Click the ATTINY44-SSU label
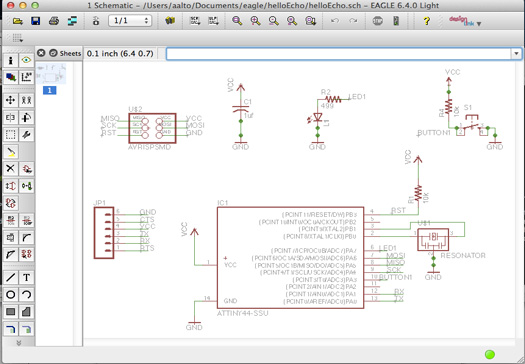 [x=242, y=313]
